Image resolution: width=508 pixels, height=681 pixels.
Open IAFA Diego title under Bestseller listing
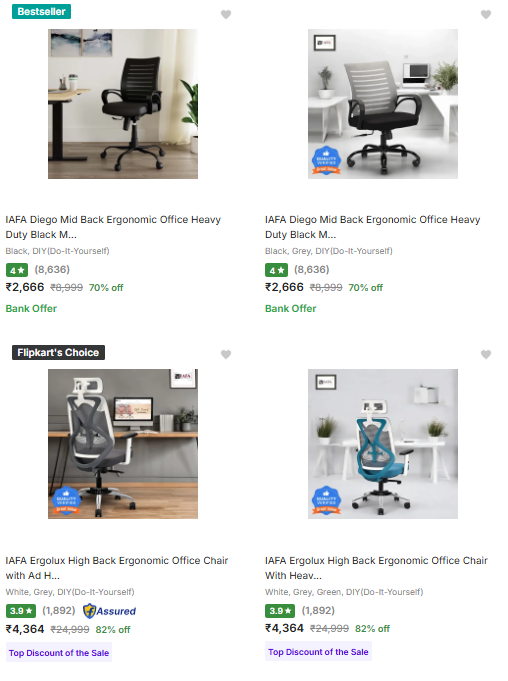pyautogui.click(x=113, y=227)
